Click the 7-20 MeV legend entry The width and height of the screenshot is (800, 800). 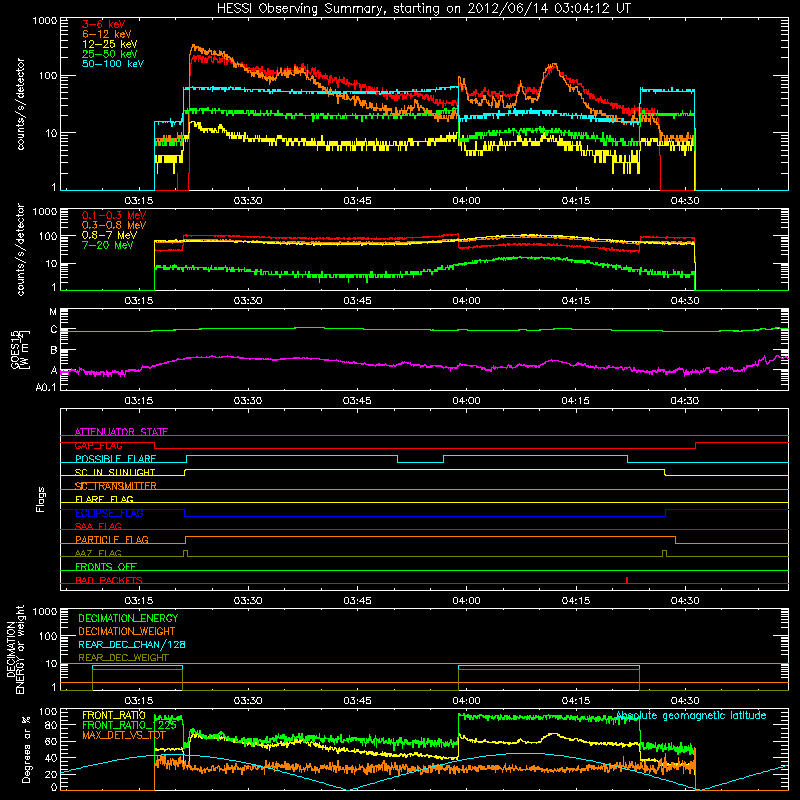(x=107, y=245)
